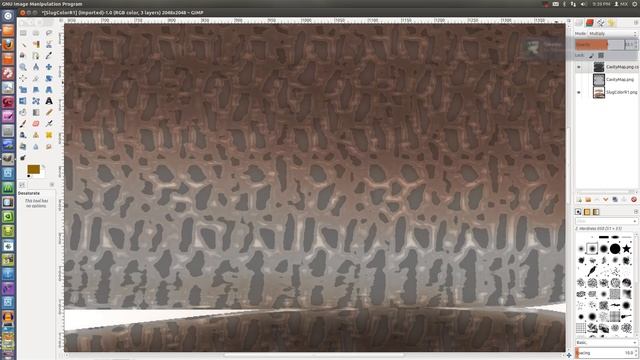Select the Ellipse Select tool
Image resolution: width=640 pixels, height=360 pixels.
click(36, 33)
